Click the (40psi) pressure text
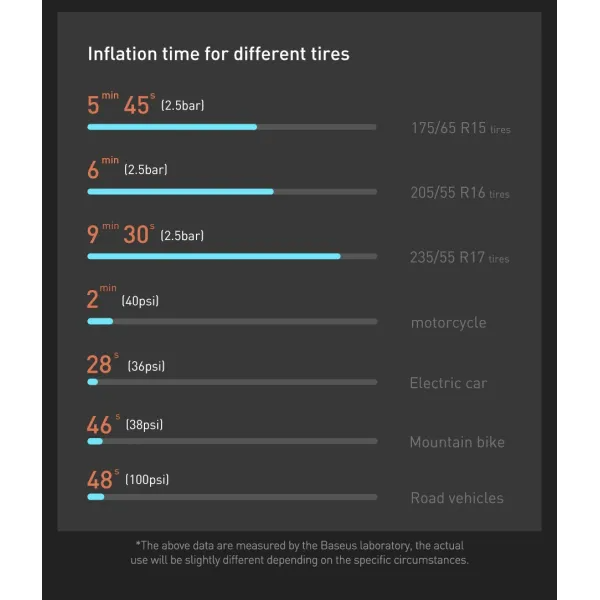600x600 pixels. [140, 301]
